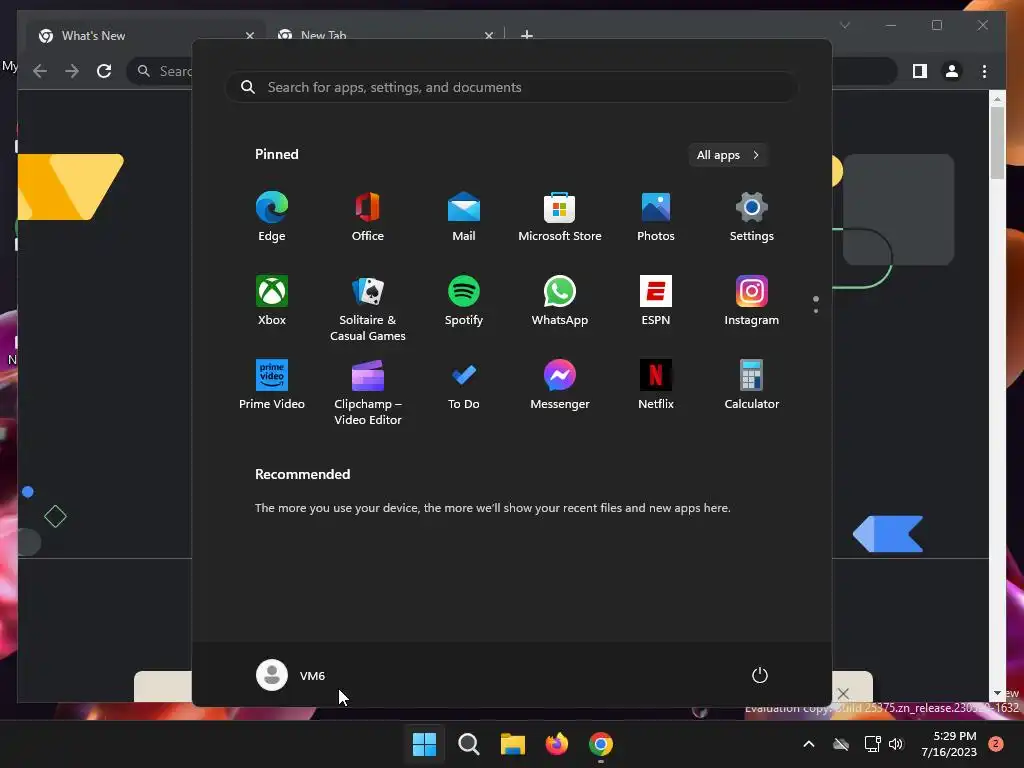
Task: Click the power button in Start menu
Action: pyautogui.click(x=760, y=675)
